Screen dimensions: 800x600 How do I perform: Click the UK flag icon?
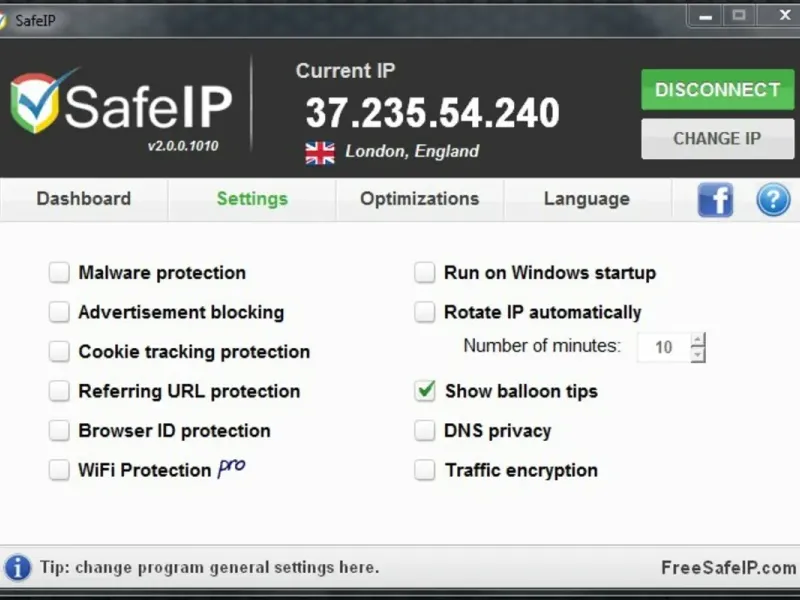[320, 152]
